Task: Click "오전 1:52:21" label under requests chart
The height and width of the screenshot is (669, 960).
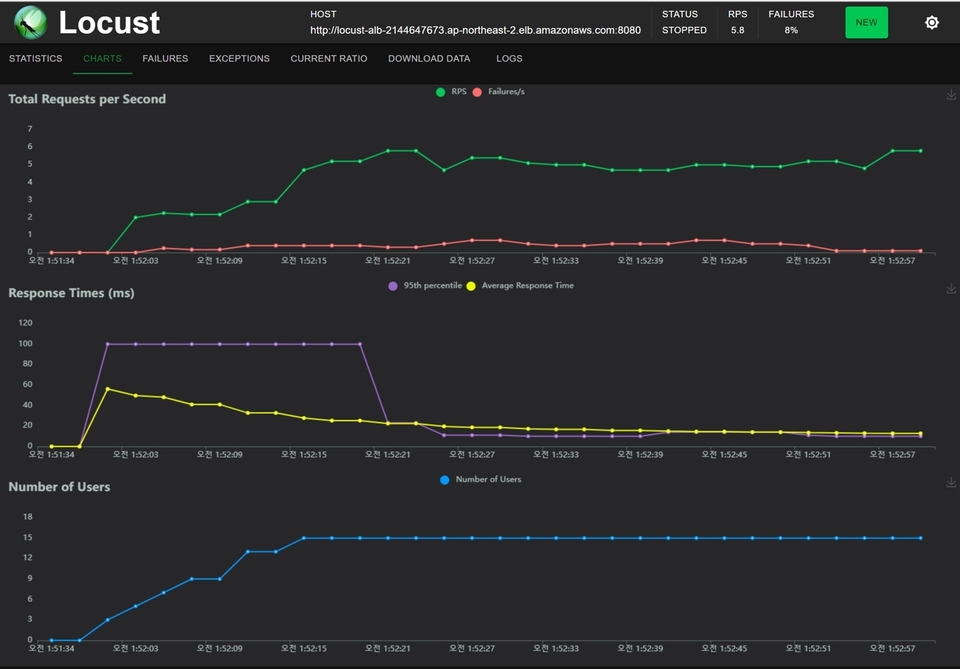Action: [388, 261]
